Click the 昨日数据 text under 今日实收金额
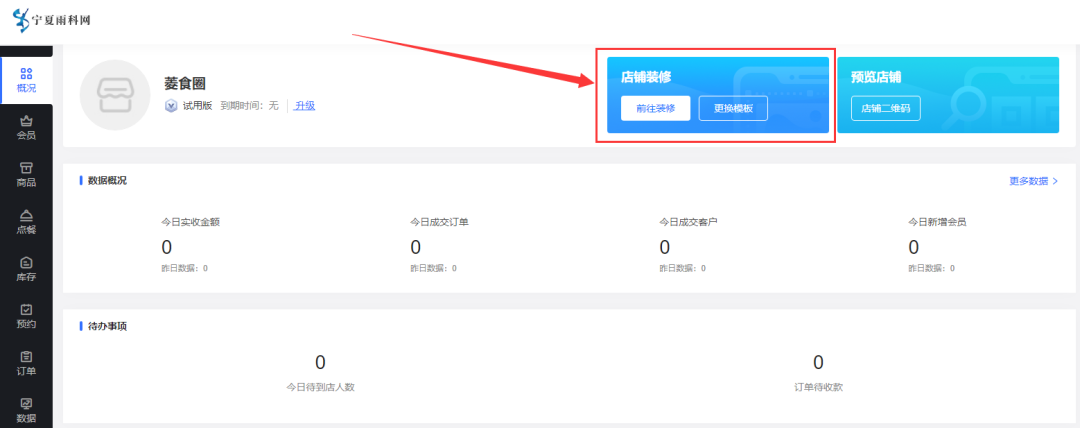This screenshot has width=1080, height=428. (x=185, y=268)
